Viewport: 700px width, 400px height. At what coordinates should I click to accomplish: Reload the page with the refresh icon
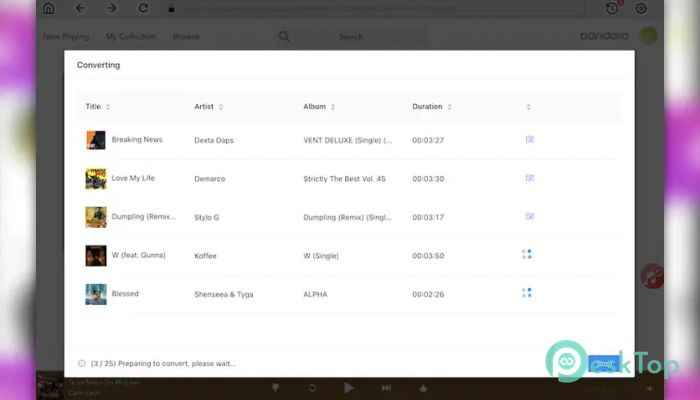point(144,8)
